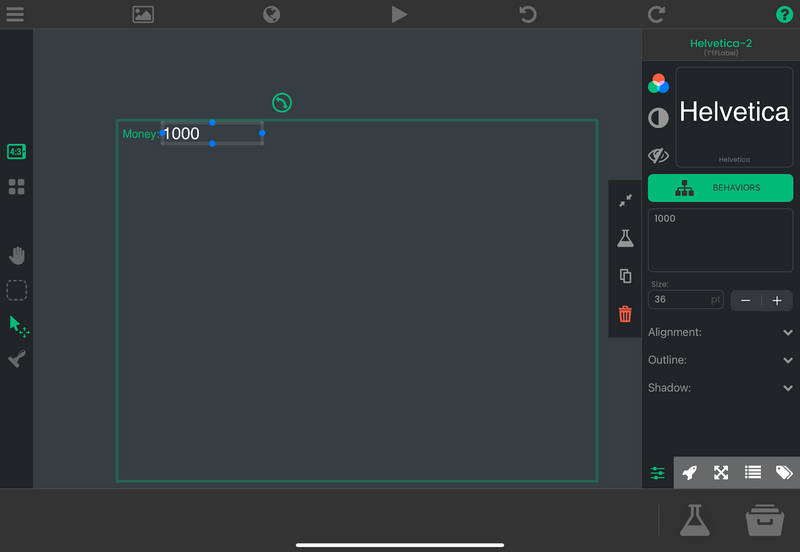
Task: Expand the Alignment section
Action: [x=720, y=332]
